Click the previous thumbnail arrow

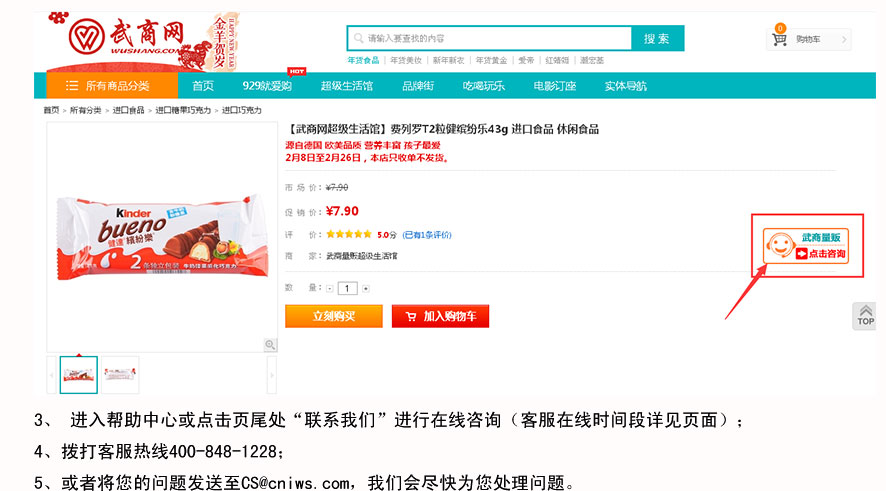pos(51,375)
